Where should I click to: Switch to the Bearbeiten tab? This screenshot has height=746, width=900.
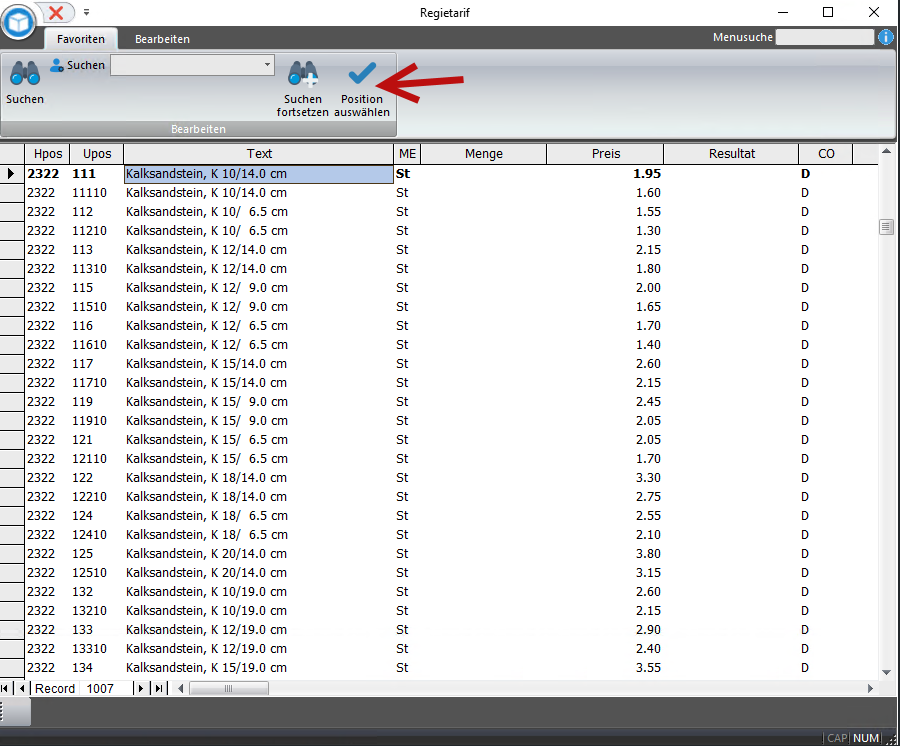162,39
